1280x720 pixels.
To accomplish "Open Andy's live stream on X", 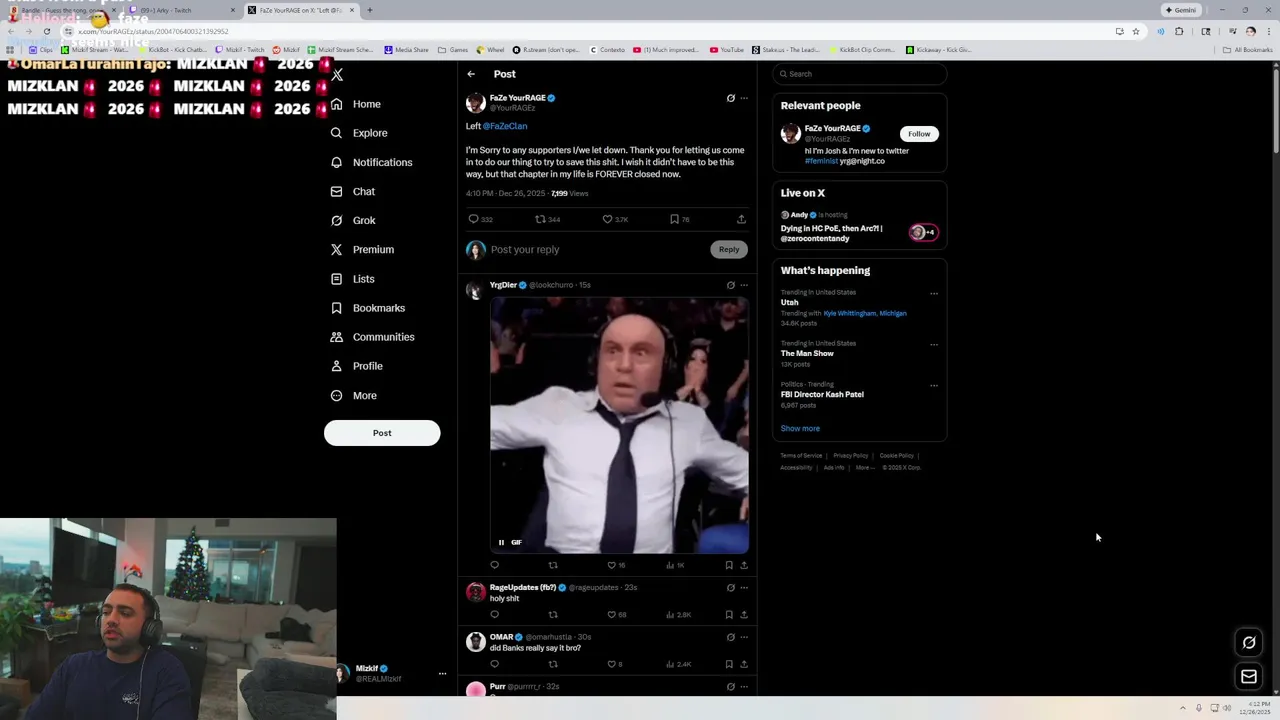I will (859, 228).
